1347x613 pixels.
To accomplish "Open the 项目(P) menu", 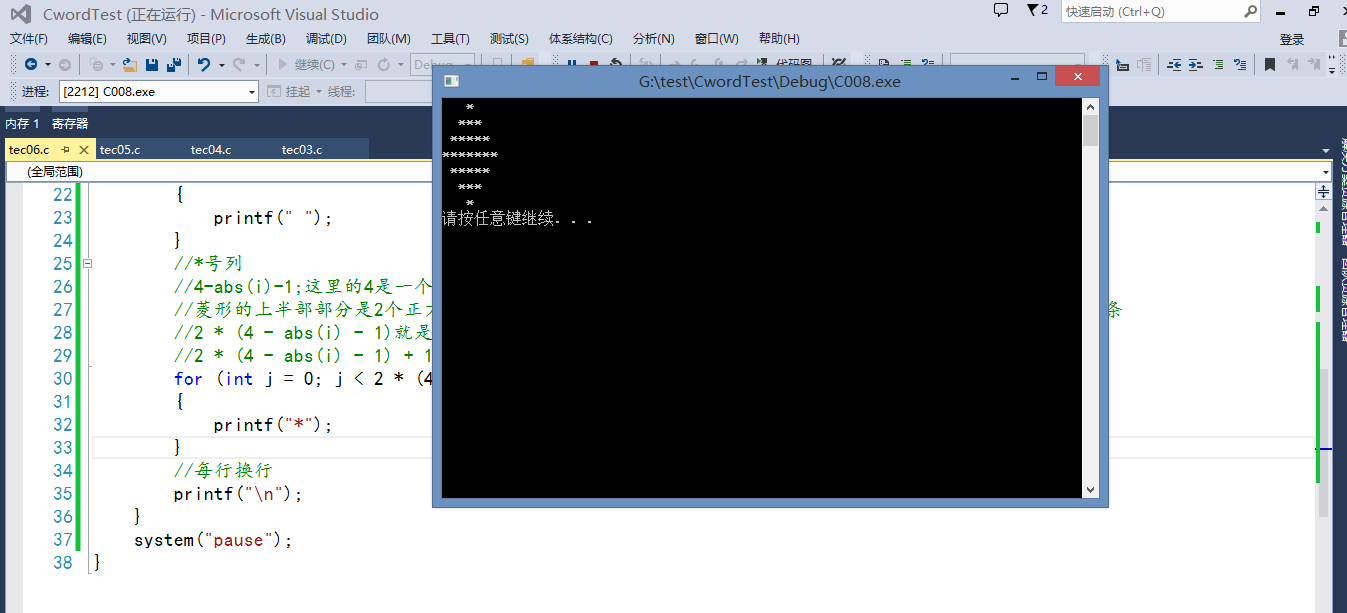I will [x=206, y=39].
